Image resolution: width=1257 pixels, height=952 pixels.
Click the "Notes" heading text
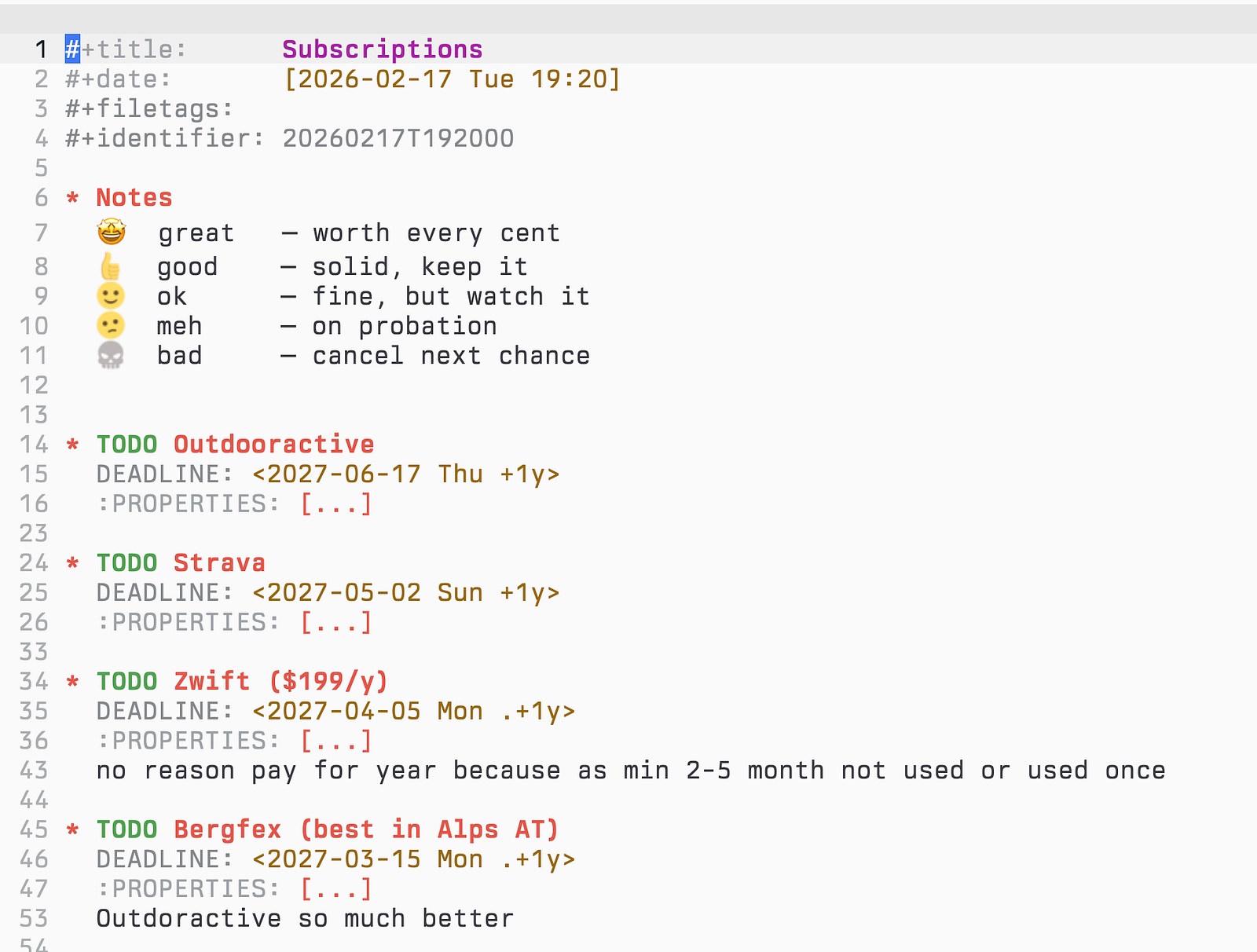[134, 198]
